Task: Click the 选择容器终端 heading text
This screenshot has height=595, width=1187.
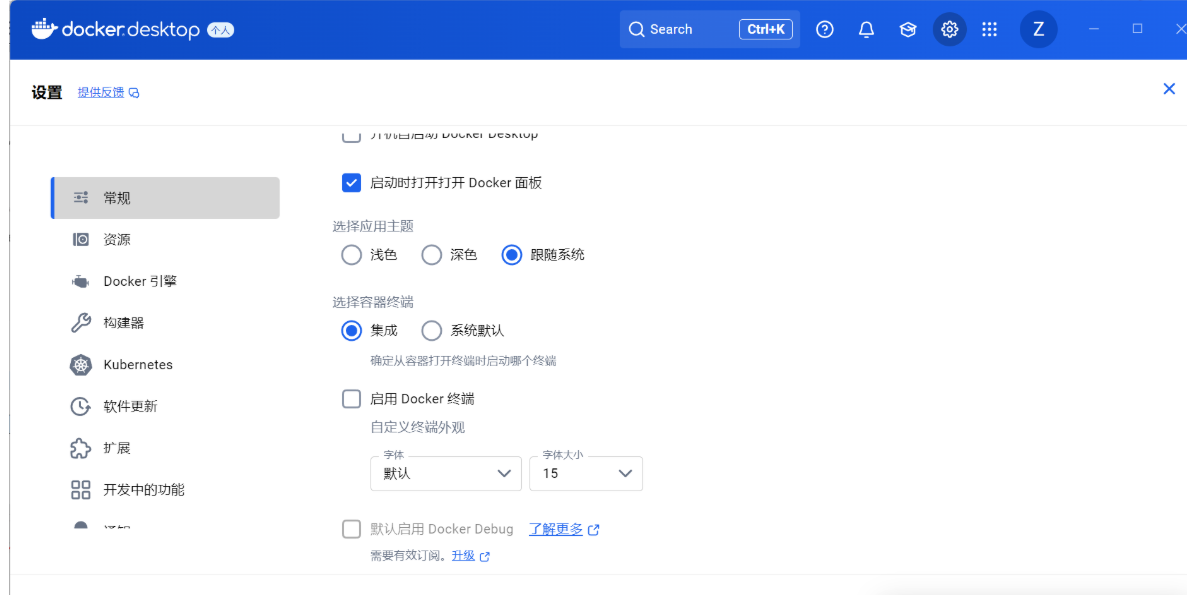Action: pos(373,302)
